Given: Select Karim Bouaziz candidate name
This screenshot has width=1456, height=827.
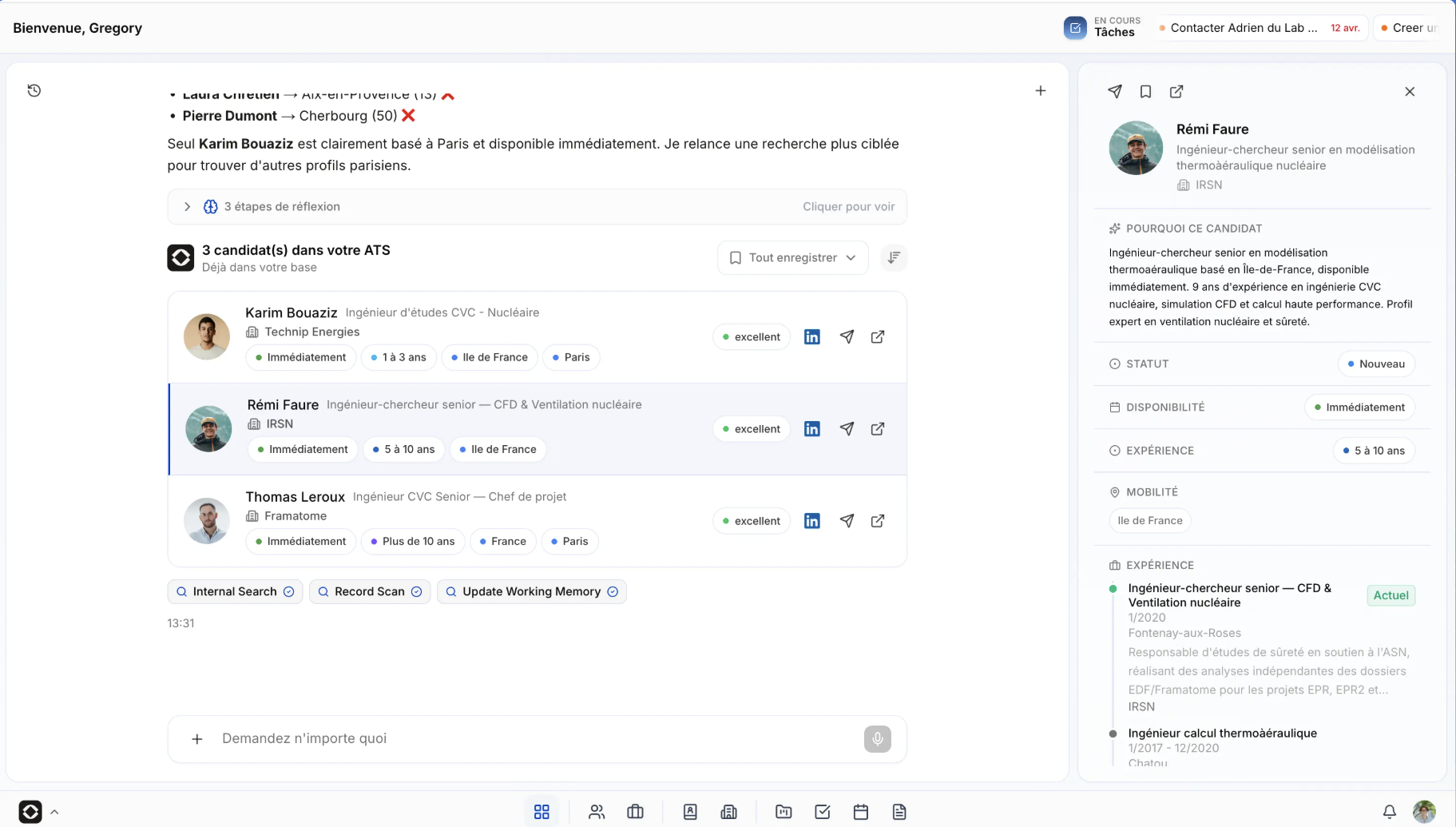Looking at the screenshot, I should [x=292, y=312].
